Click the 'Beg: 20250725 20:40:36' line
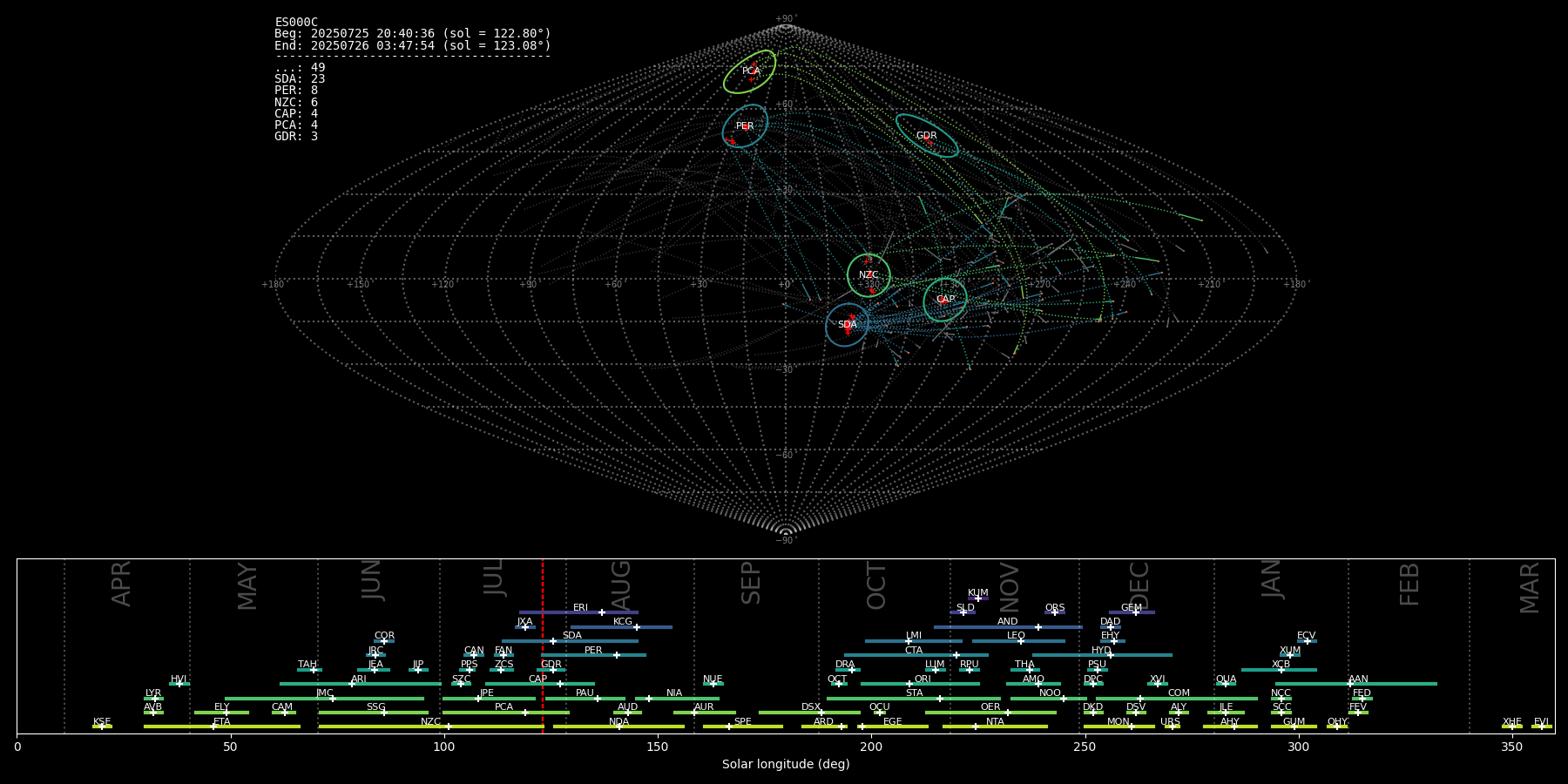Image resolution: width=1568 pixels, height=784 pixels. (413, 34)
